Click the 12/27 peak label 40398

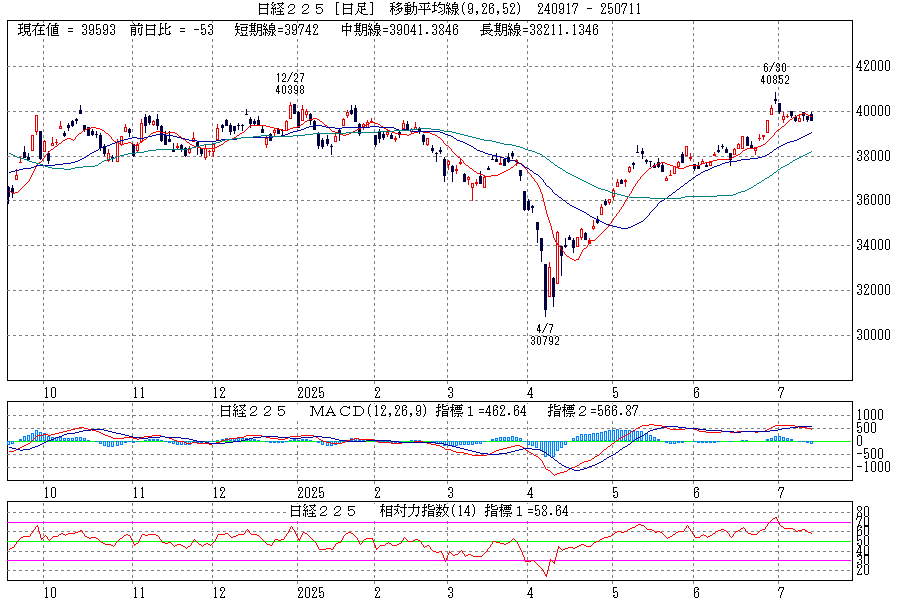290,89
